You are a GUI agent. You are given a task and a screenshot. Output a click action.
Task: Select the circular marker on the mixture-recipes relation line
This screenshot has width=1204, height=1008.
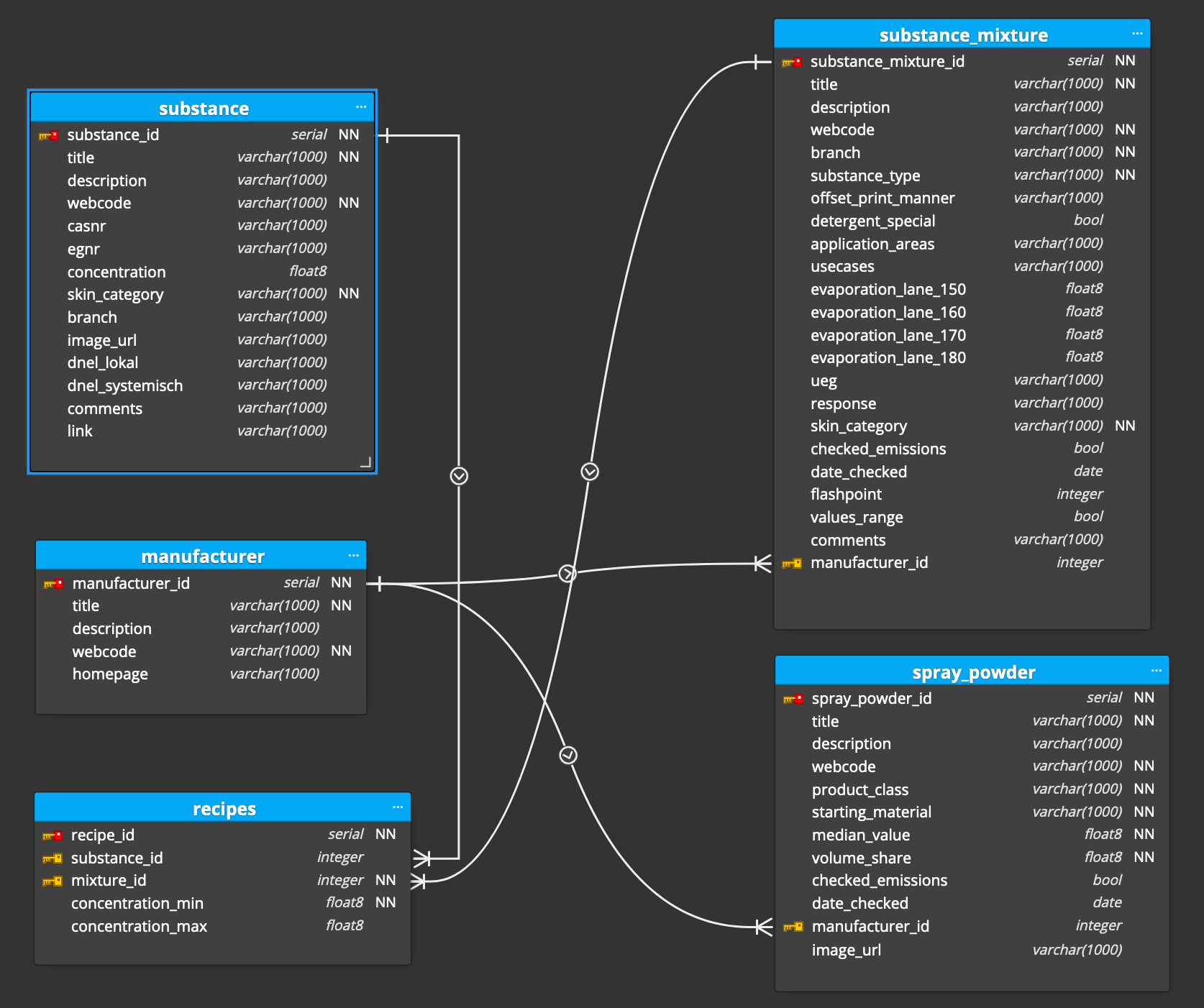590,472
